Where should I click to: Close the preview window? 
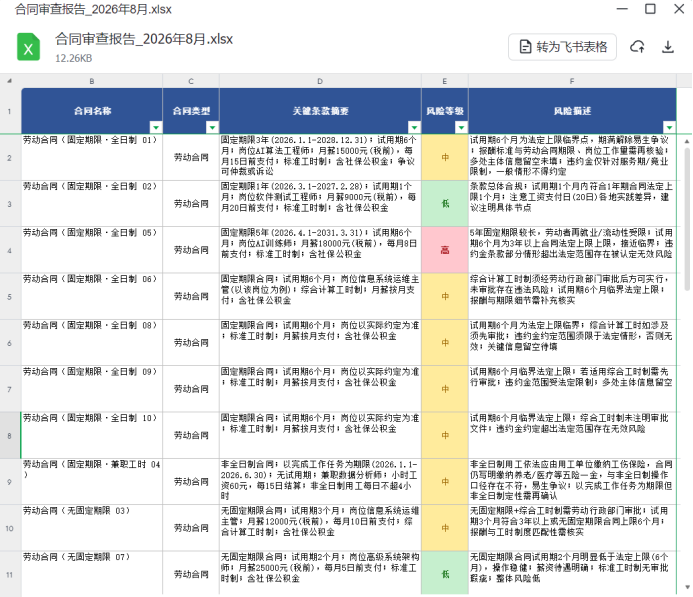(679, 9)
